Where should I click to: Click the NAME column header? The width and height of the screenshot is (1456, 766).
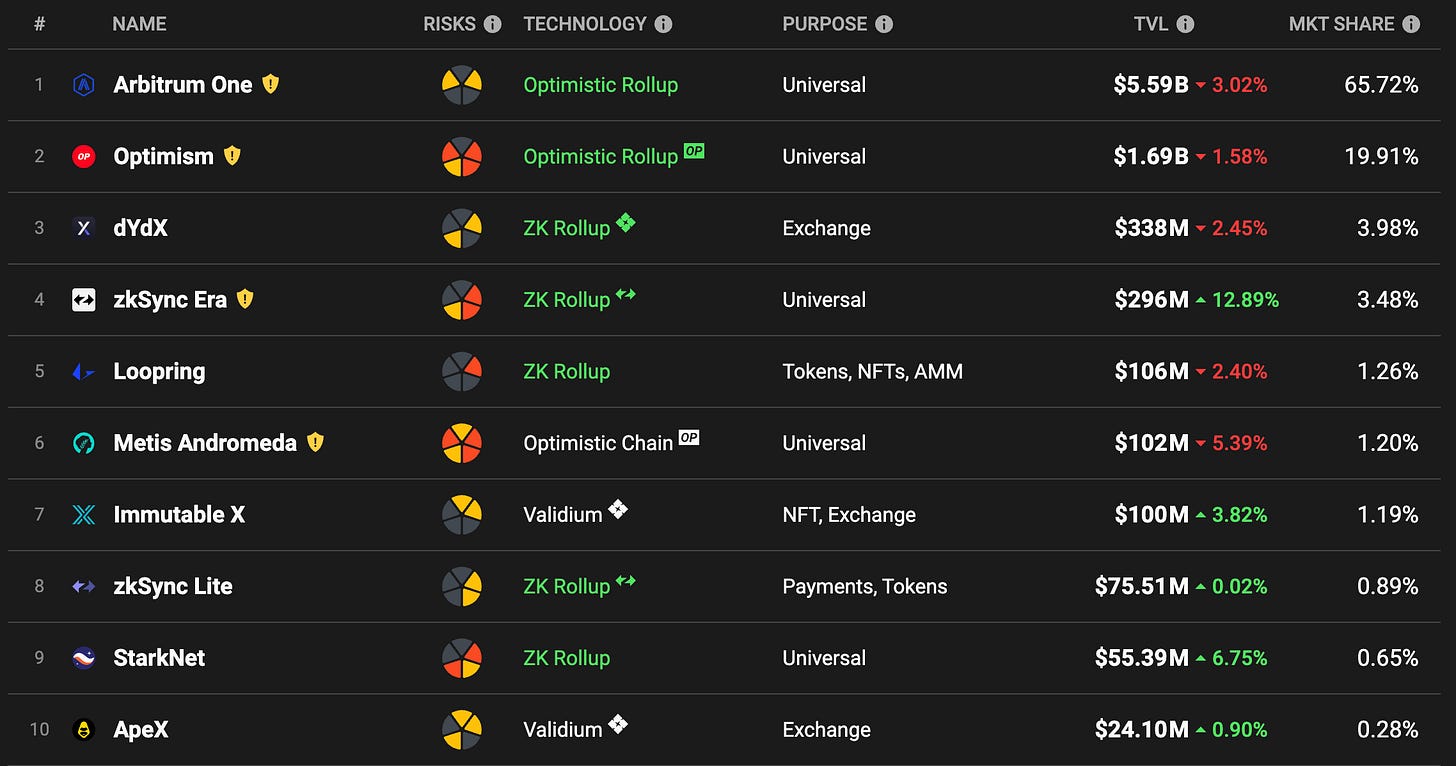139,24
